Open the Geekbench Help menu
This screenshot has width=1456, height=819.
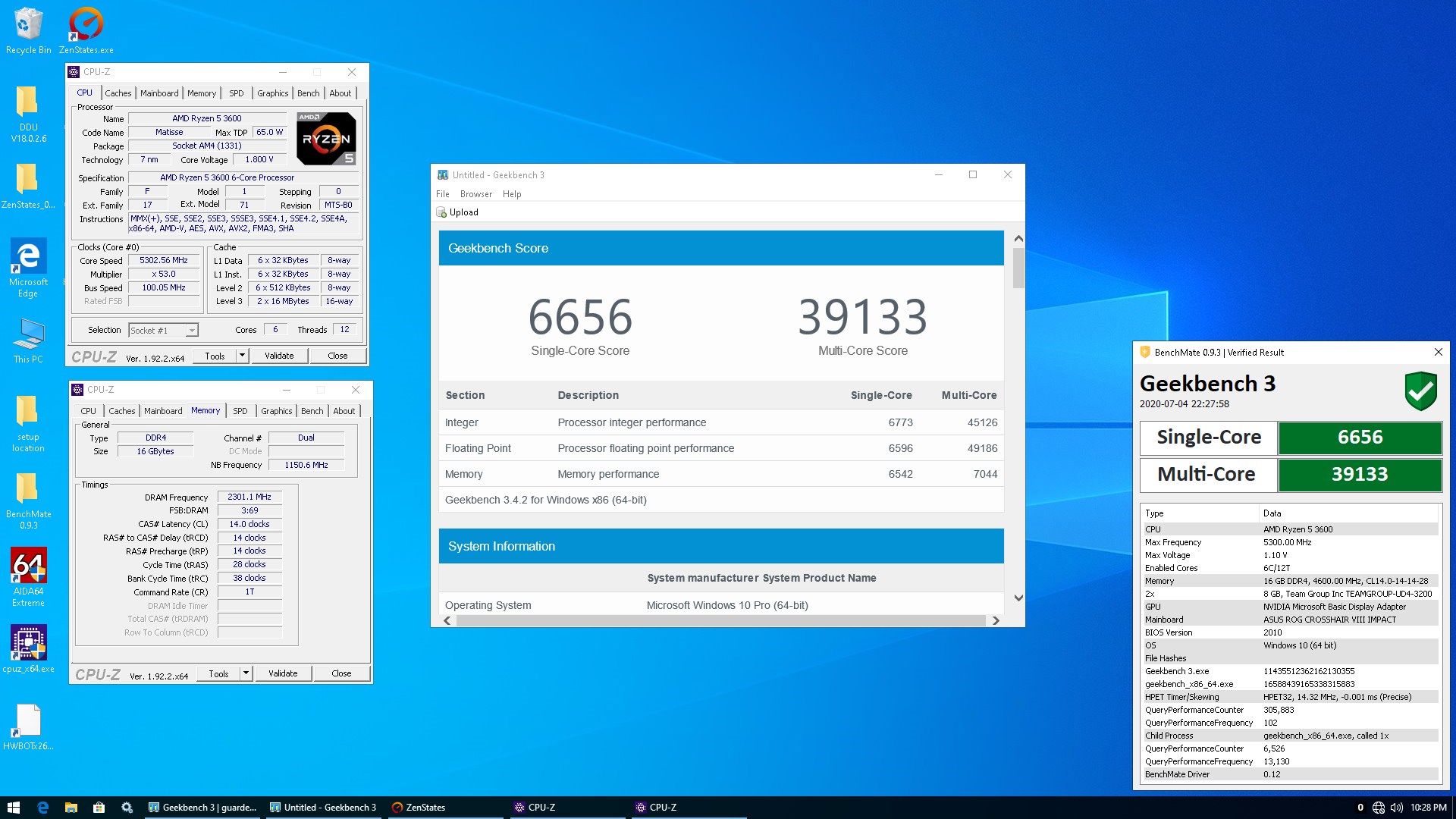point(512,194)
